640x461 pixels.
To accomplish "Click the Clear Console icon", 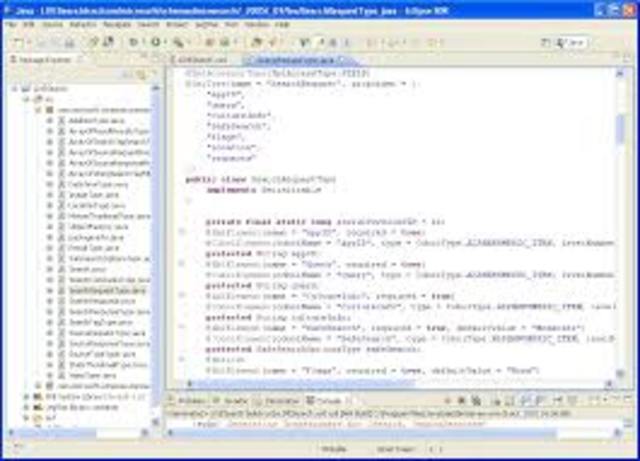I will 496,401.
